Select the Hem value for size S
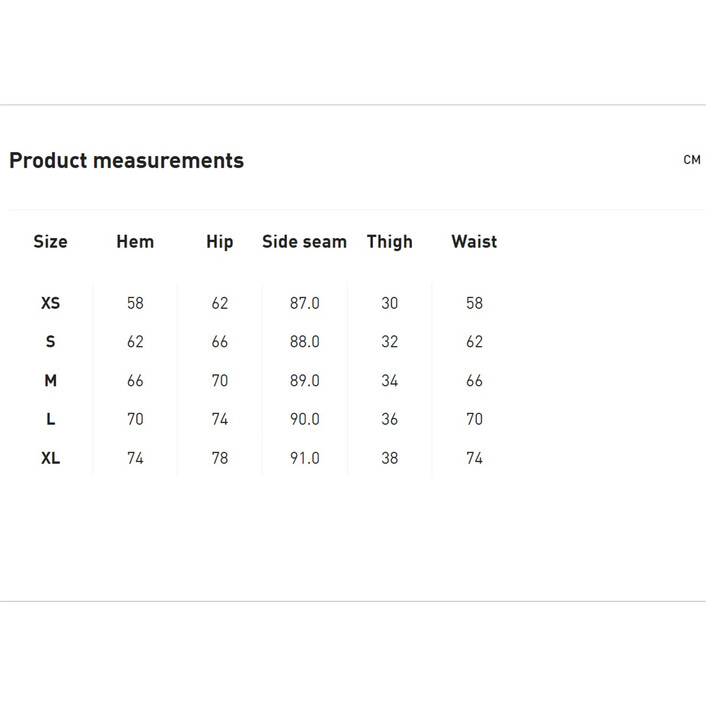Image resolution: width=706 pixels, height=706 pixels. tap(135, 342)
